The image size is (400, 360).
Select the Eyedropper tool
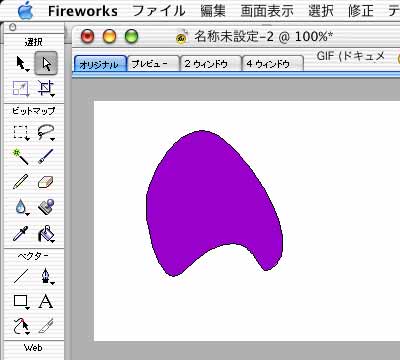[x=21, y=233]
